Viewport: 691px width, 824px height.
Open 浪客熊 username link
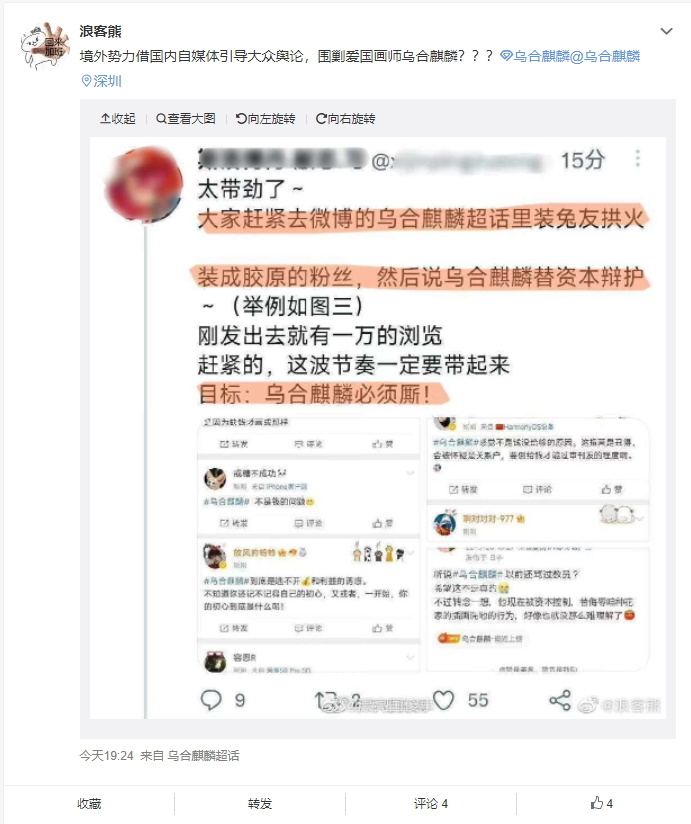point(100,32)
